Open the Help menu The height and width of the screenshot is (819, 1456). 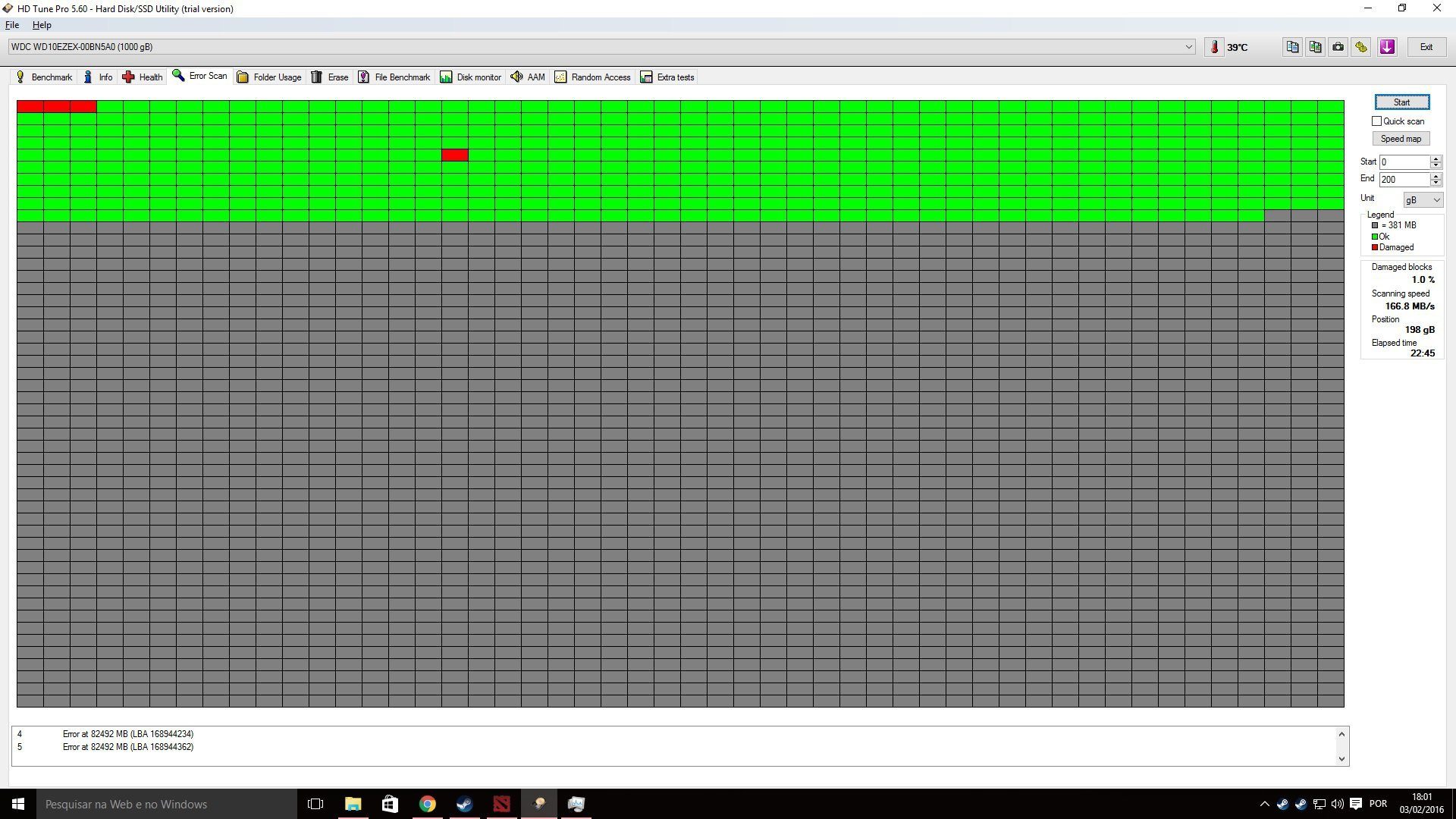click(42, 25)
